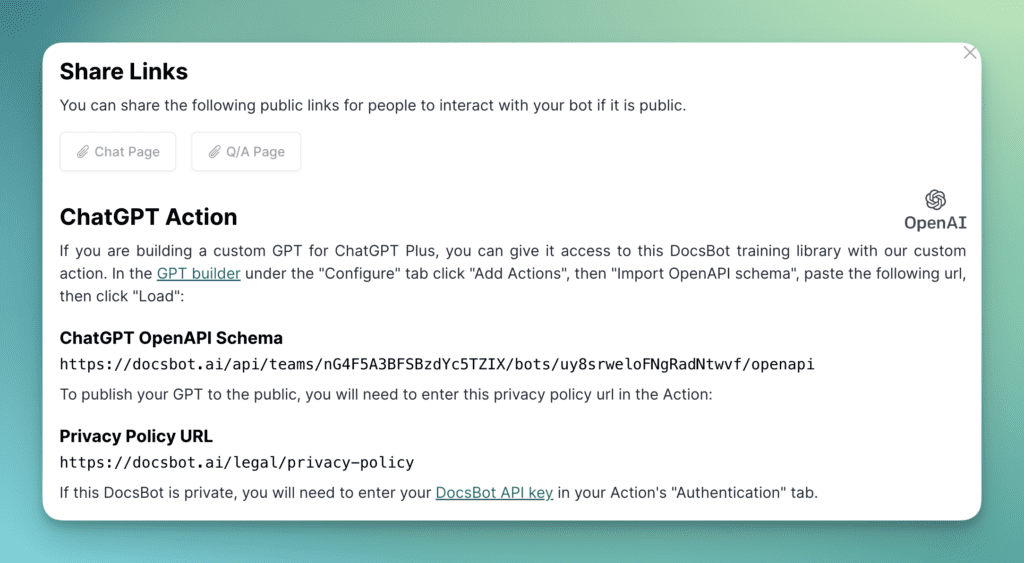The image size is (1024, 563).
Task: Click the paperclip icon on Chat Page
Action: [83, 152]
